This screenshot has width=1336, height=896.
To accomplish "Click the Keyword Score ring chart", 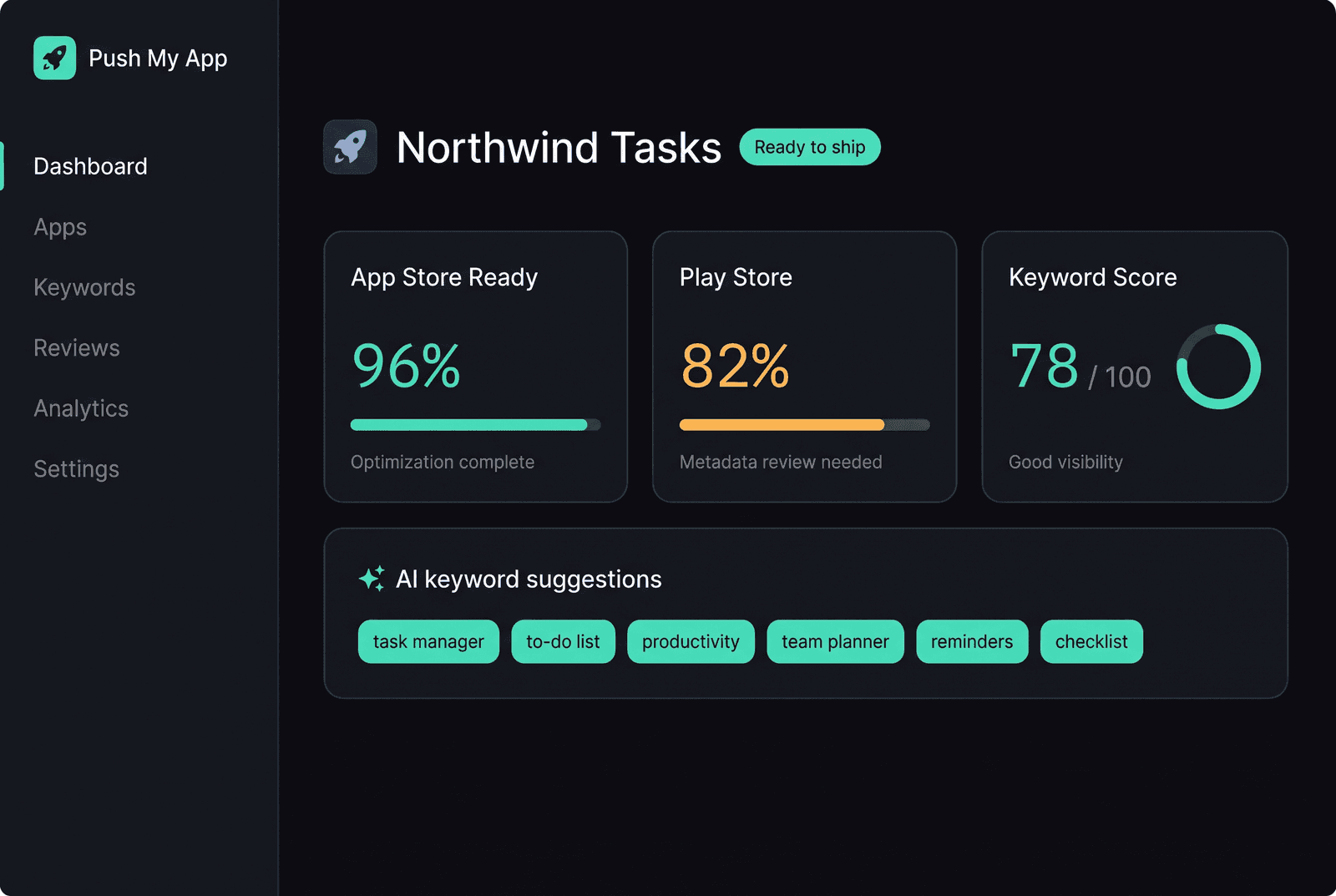I will click(x=1218, y=367).
